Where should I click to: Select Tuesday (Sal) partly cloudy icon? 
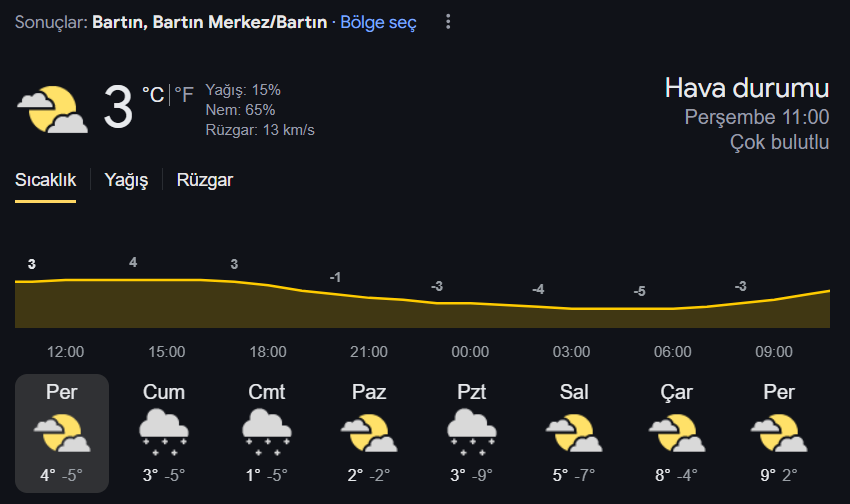click(574, 432)
